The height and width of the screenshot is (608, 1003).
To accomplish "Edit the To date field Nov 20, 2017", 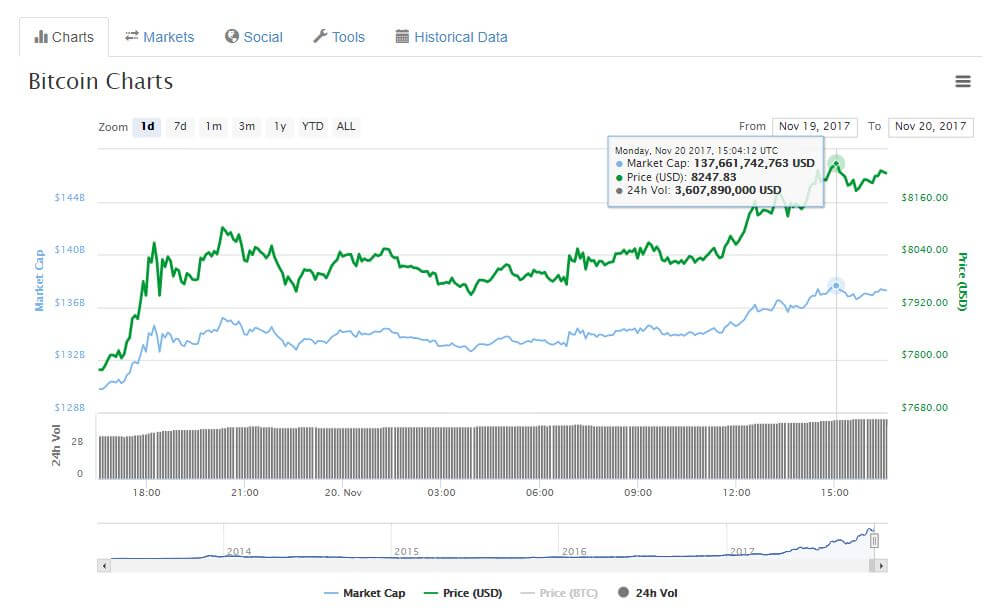I will (931, 127).
